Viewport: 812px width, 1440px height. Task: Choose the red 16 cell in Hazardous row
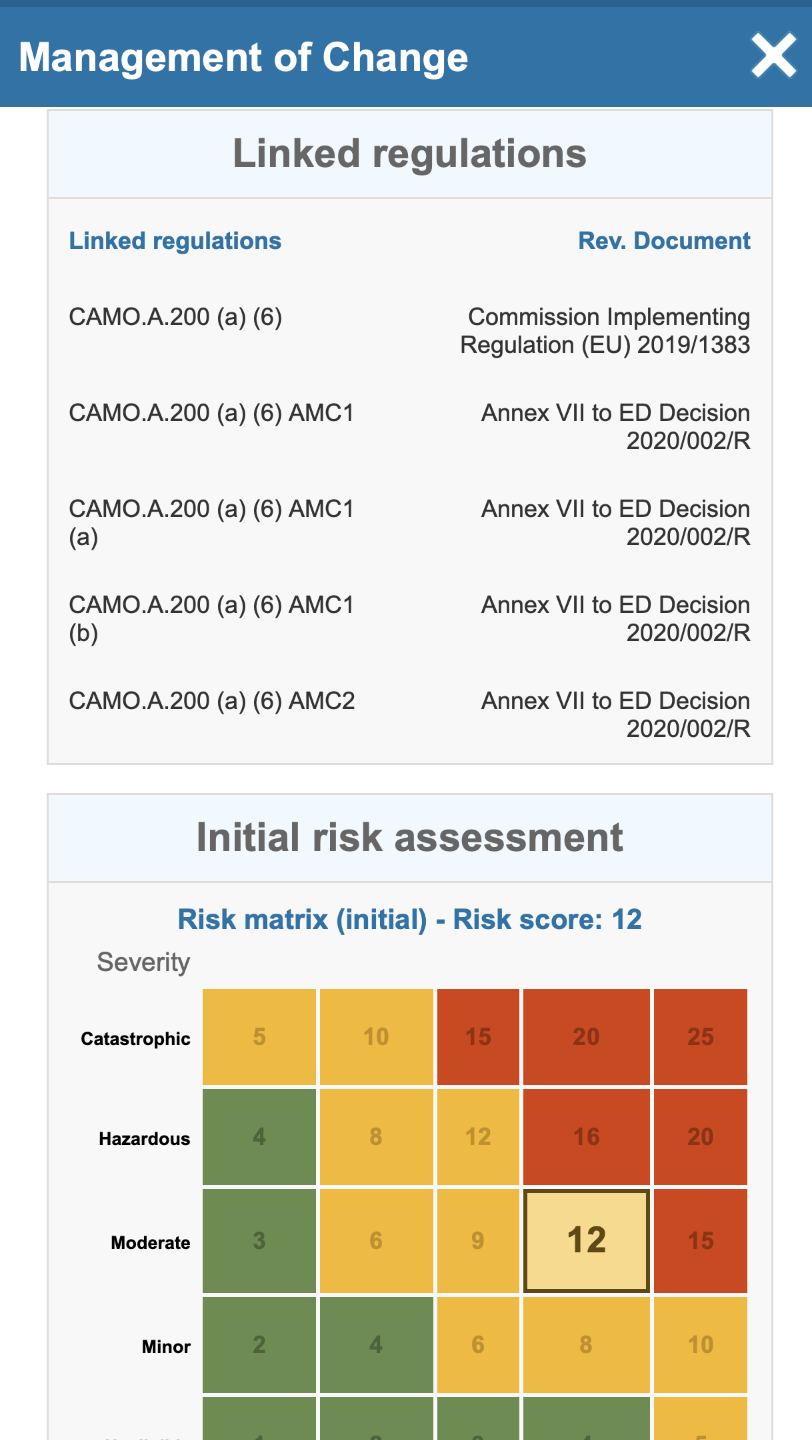click(x=586, y=1137)
